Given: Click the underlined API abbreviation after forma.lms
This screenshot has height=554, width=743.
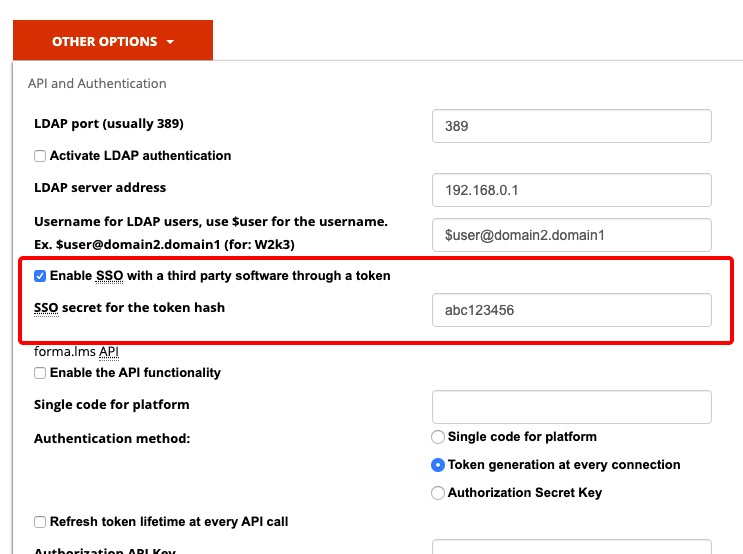Looking at the screenshot, I should tap(109, 352).
